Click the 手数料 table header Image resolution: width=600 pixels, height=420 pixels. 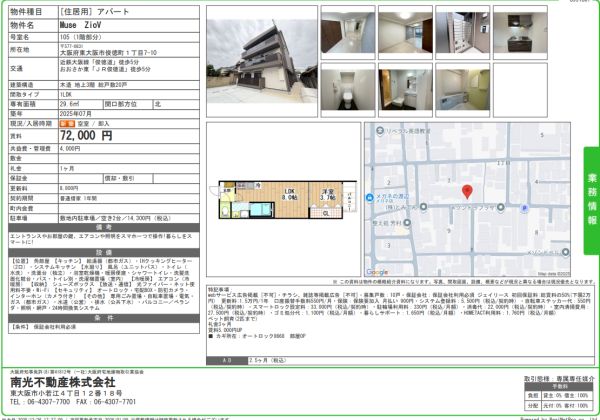(559, 387)
